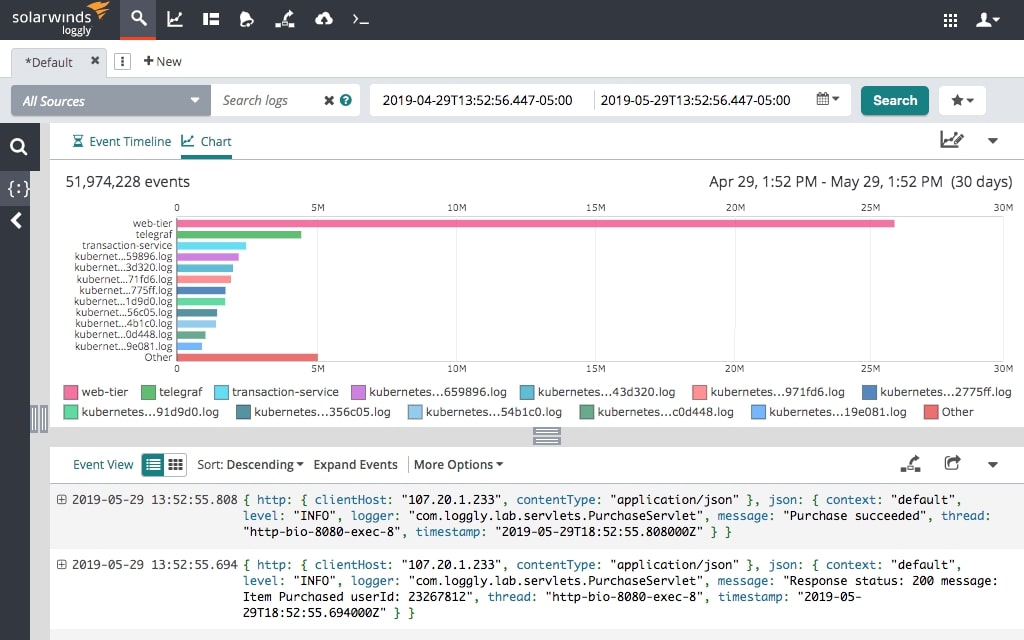Click the share/export icon above event list
Image resolution: width=1024 pixels, height=640 pixels.
pos(952,464)
